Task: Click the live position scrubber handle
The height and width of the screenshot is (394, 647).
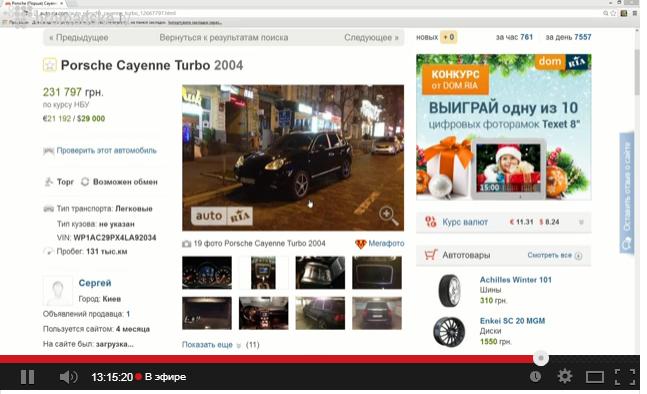Action: 541,358
